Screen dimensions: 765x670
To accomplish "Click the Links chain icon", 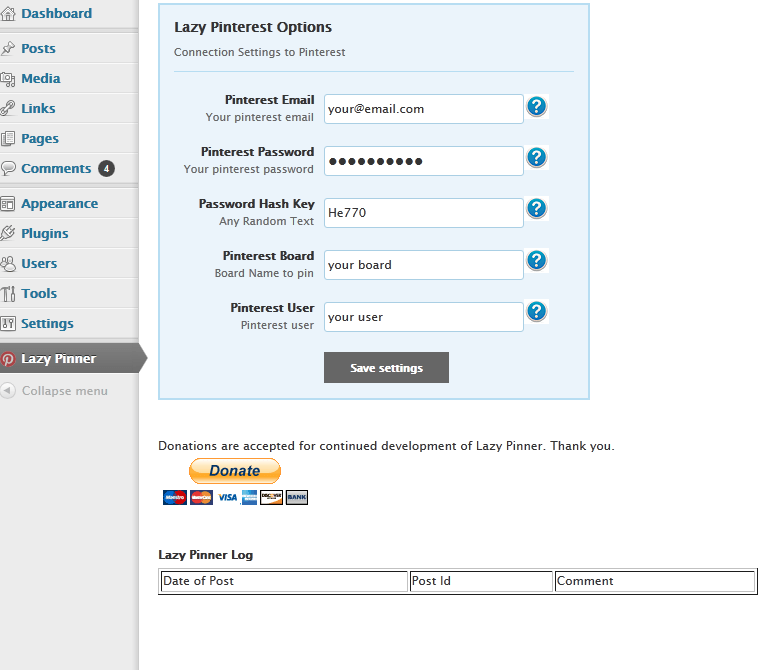I will [8, 108].
